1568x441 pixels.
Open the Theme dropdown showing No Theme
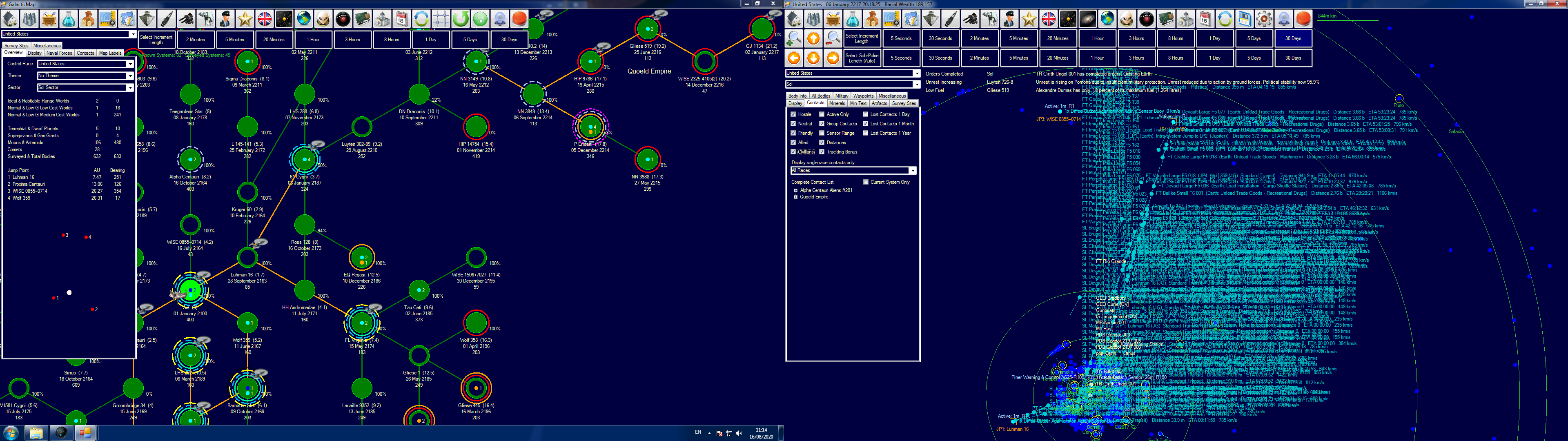85,76
